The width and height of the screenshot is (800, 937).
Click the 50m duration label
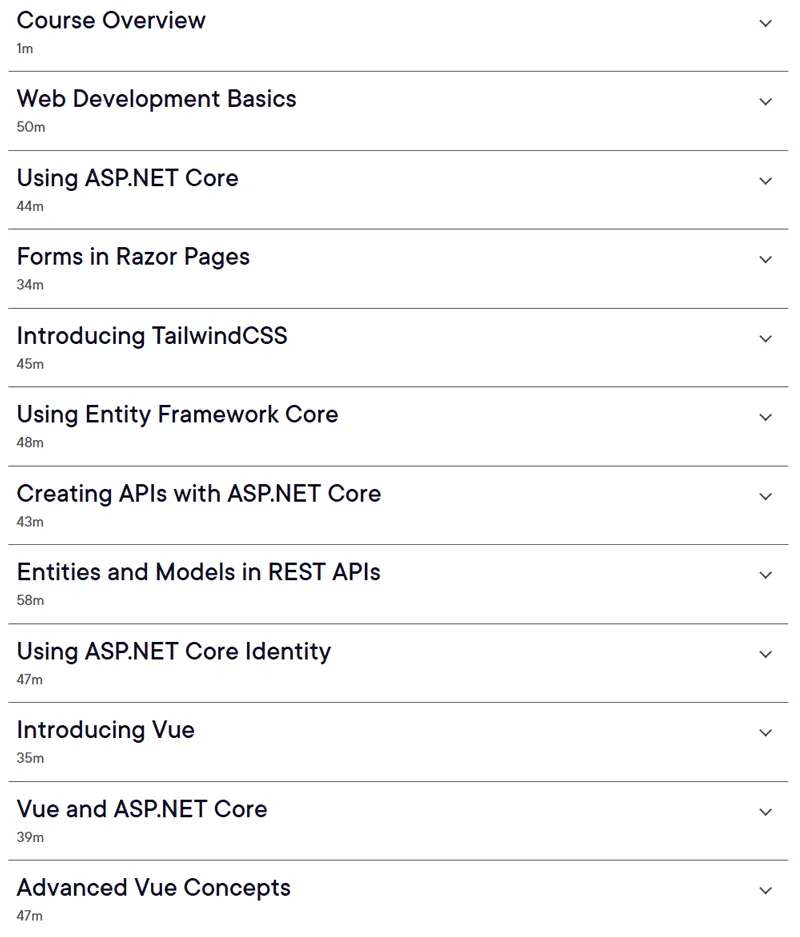pyautogui.click(x=31, y=127)
